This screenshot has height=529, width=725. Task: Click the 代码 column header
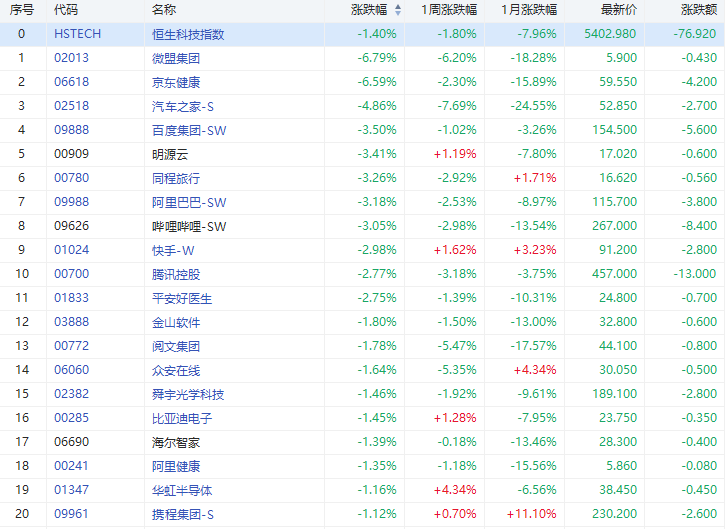(66, 10)
